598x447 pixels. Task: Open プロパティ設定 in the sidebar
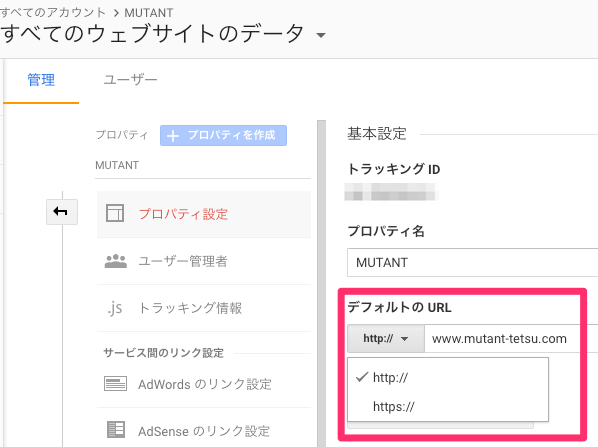point(204,214)
